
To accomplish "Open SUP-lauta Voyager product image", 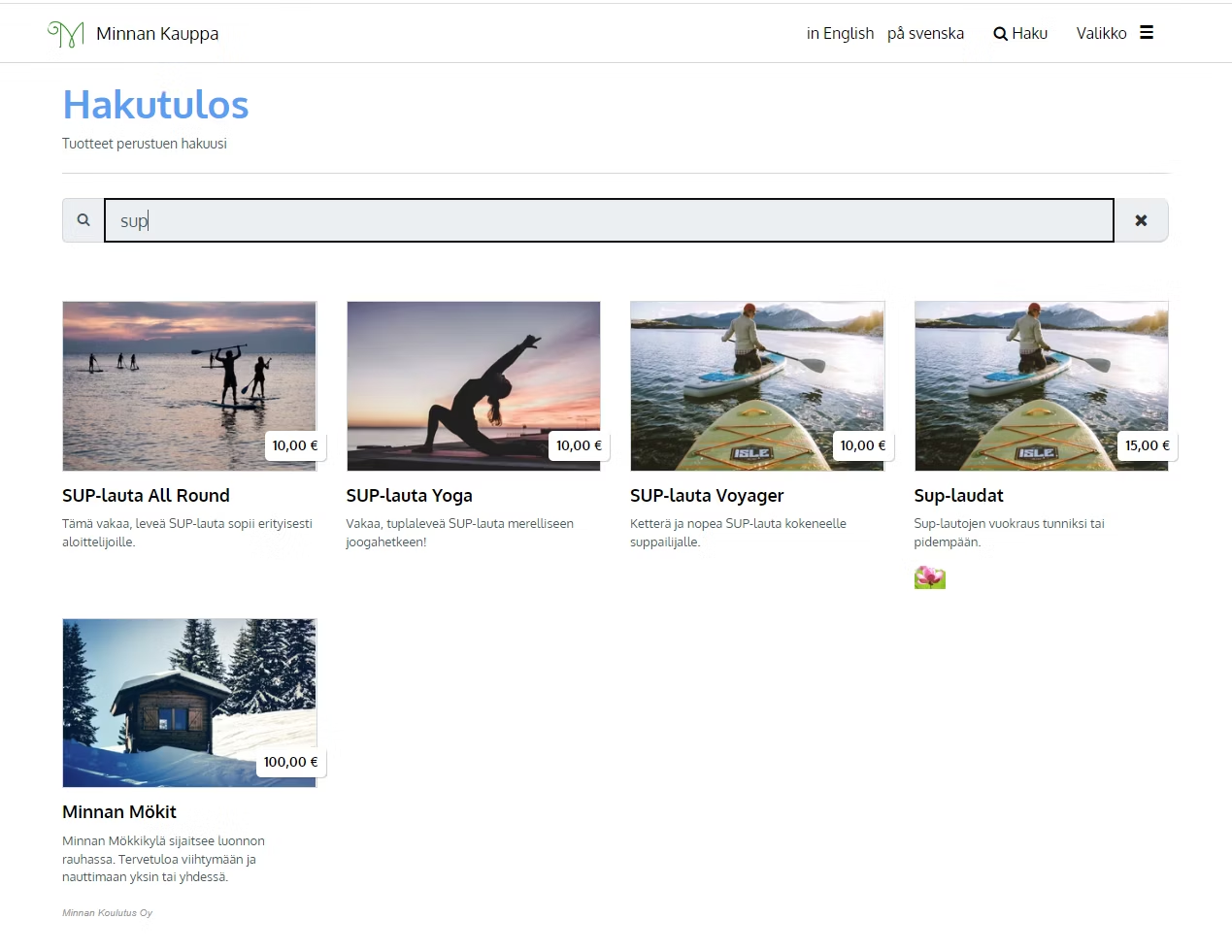I will (x=757, y=385).
